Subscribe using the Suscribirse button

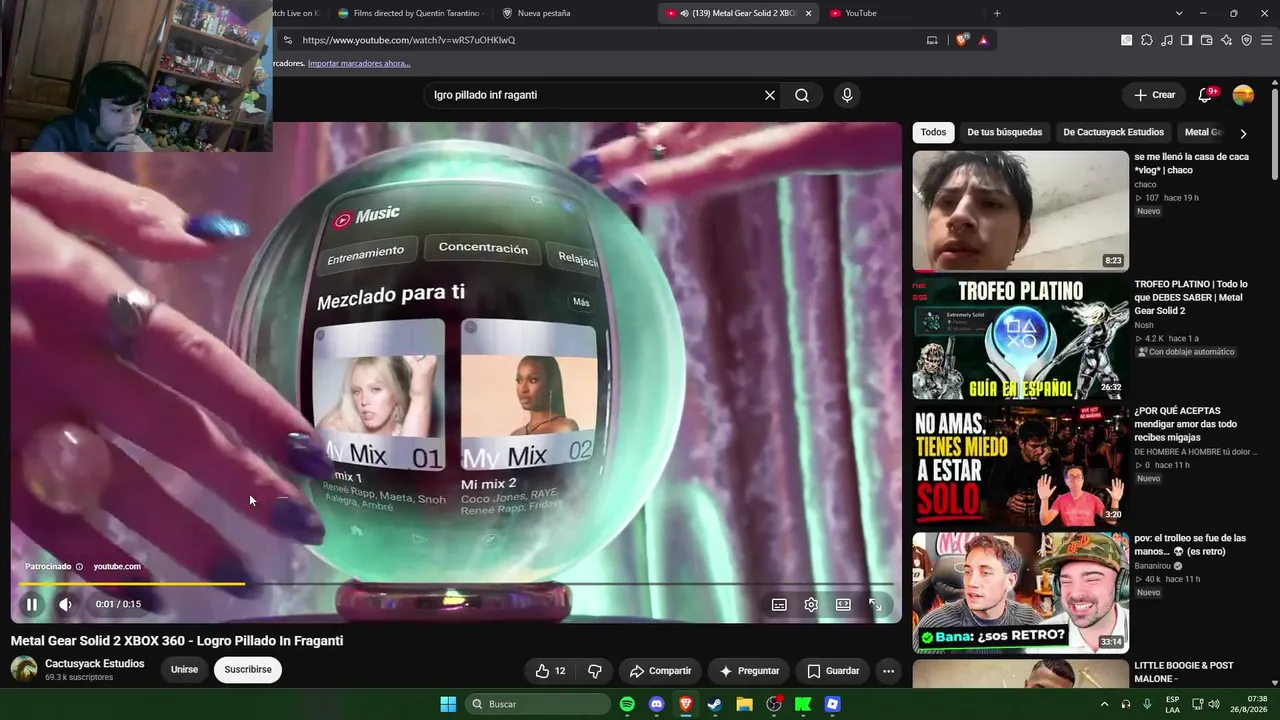[x=248, y=669]
